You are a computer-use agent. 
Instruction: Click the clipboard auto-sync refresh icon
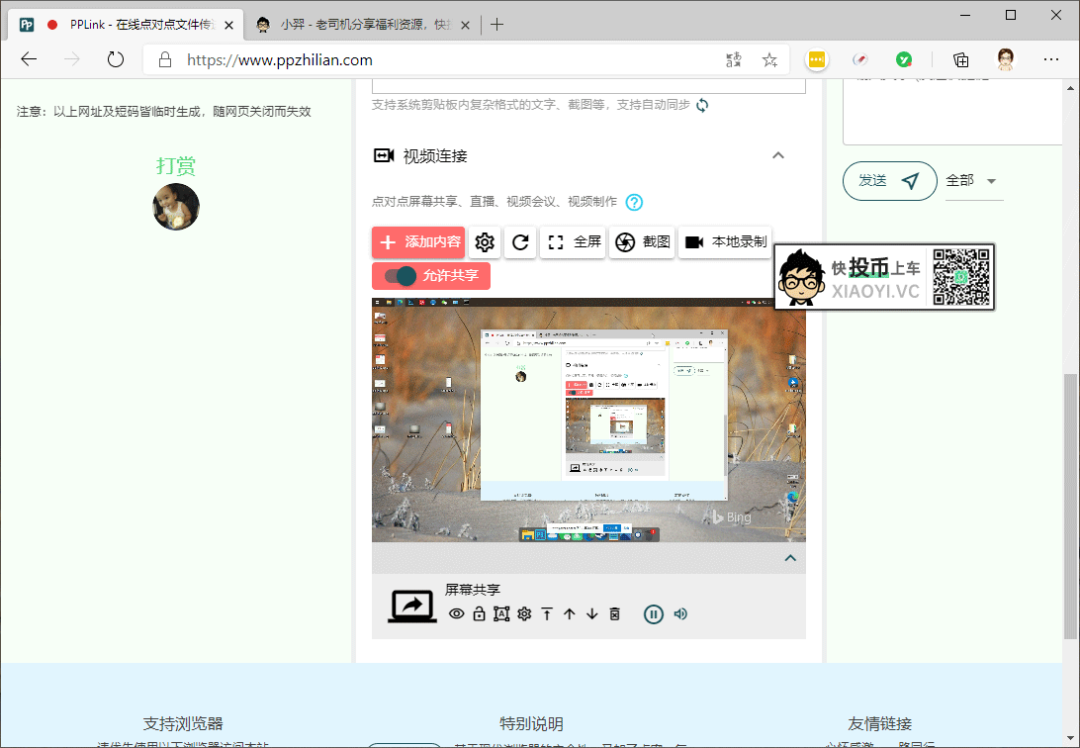[x=702, y=104]
